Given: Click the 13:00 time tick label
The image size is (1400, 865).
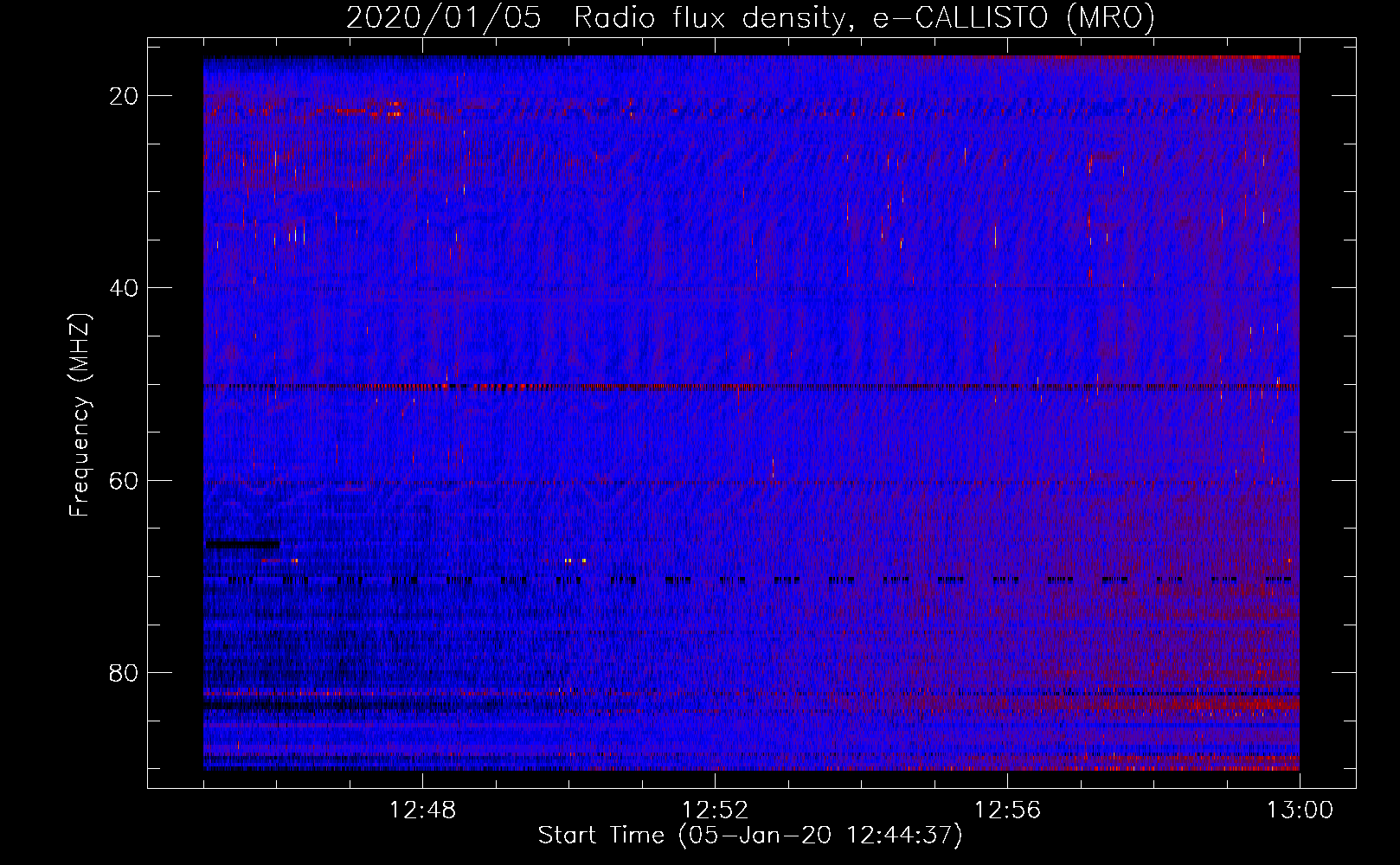Looking at the screenshot, I should pyautogui.click(x=1300, y=811).
